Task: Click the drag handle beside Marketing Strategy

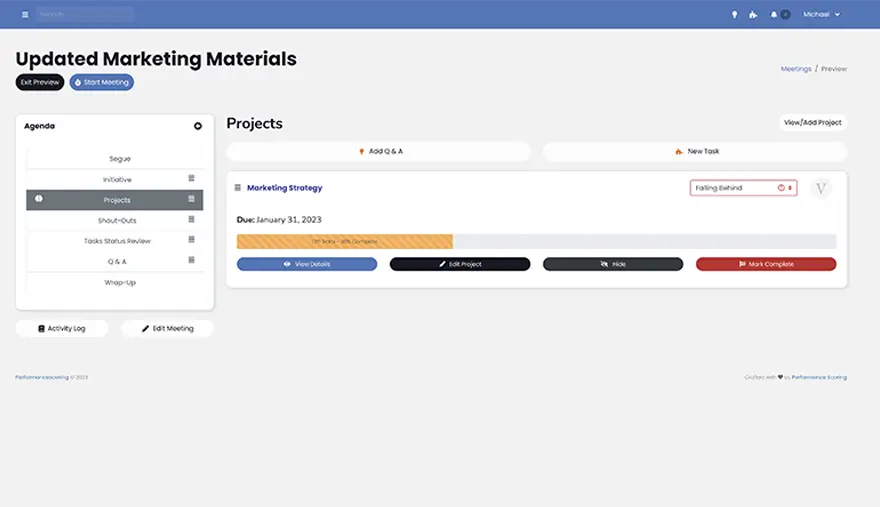Action: [238, 188]
